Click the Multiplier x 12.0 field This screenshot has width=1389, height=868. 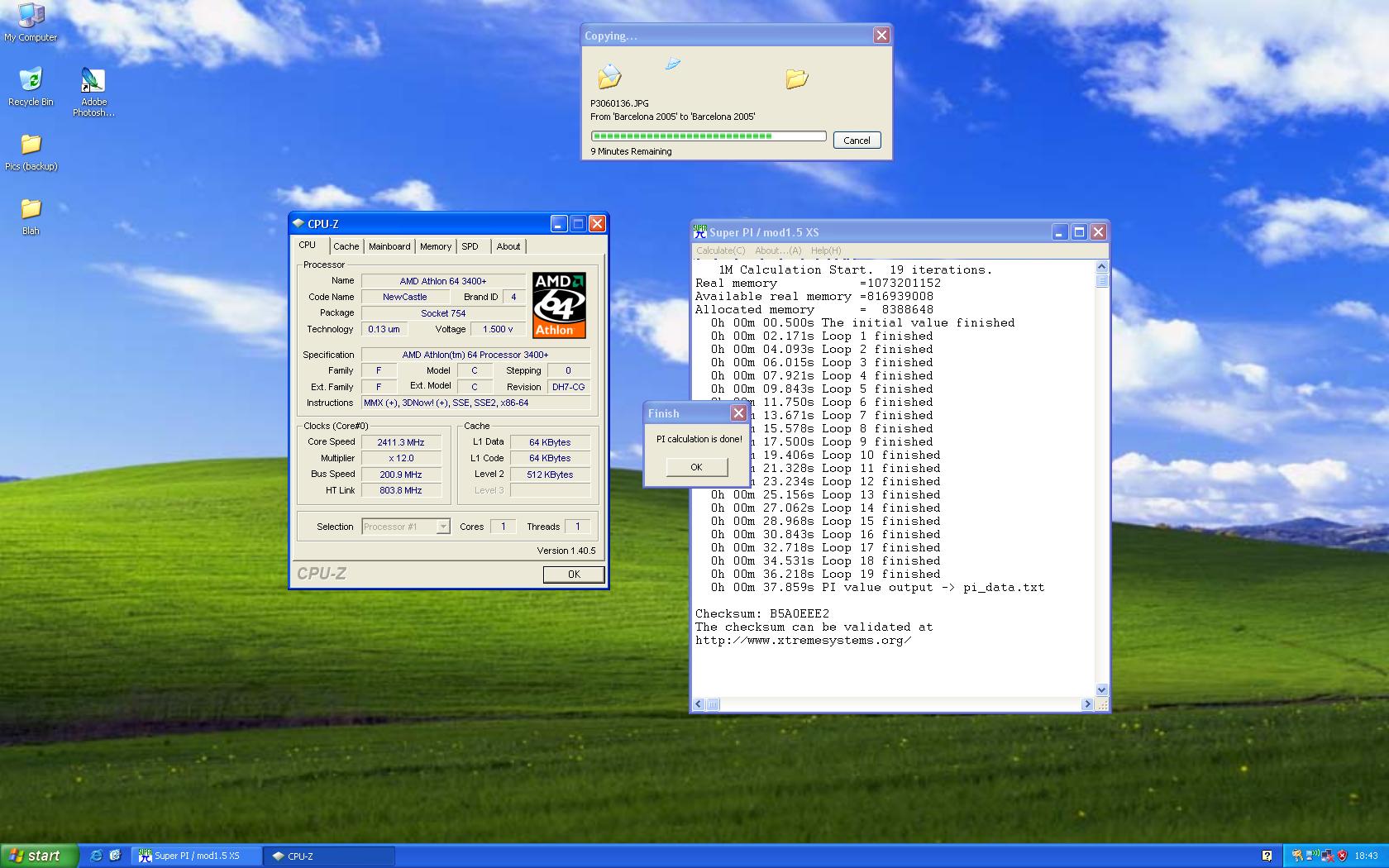[401, 458]
